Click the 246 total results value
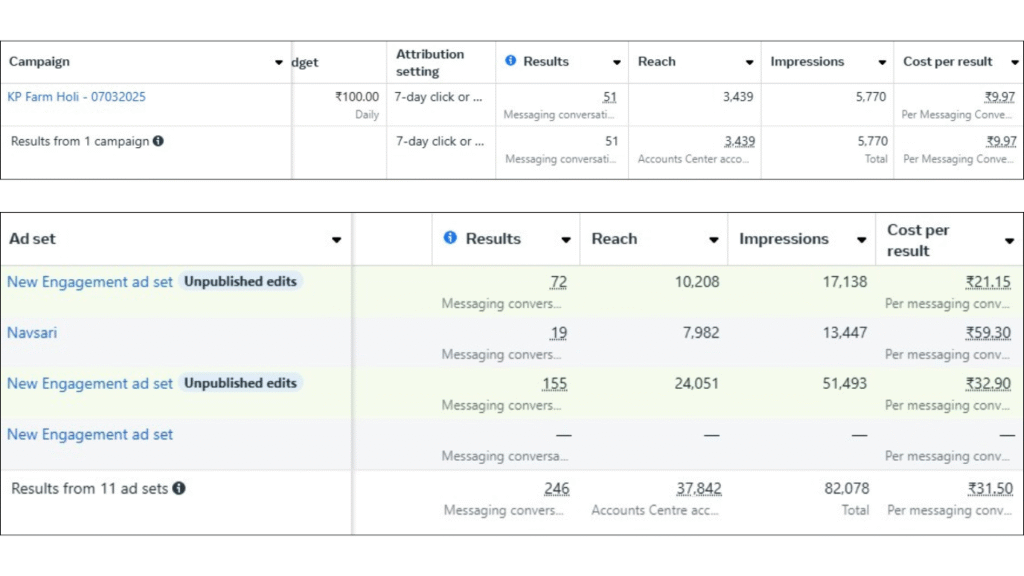The height and width of the screenshot is (576, 1024). tap(557, 489)
